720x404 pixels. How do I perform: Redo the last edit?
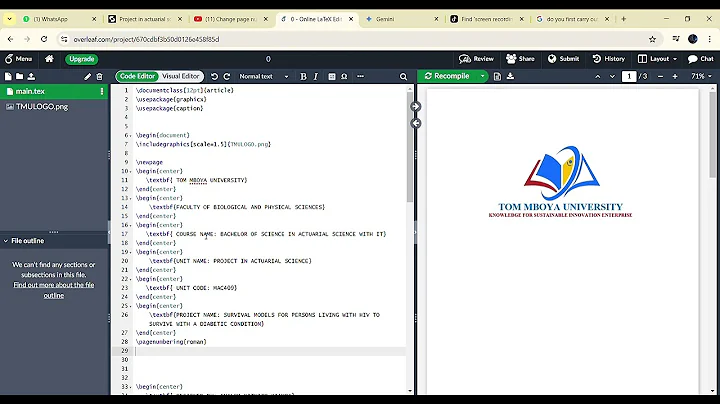[x=227, y=77]
